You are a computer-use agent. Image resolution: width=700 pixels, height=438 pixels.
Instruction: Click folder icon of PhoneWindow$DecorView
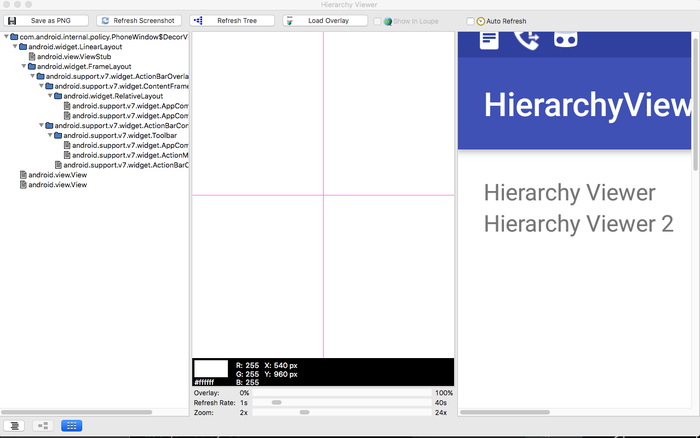click(x=14, y=37)
